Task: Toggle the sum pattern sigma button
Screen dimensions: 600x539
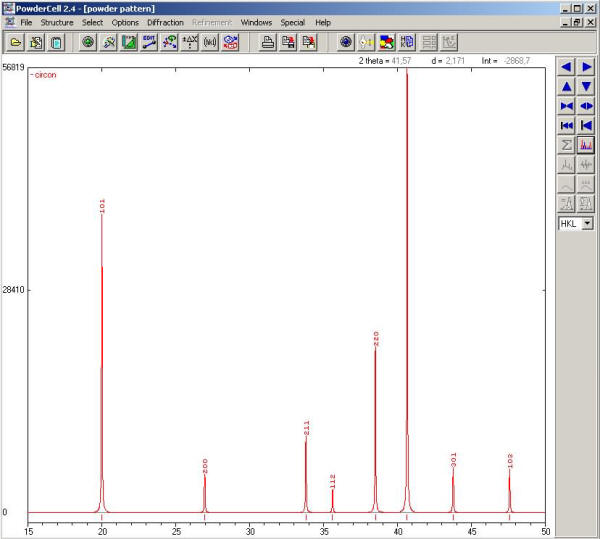Action: [566, 145]
